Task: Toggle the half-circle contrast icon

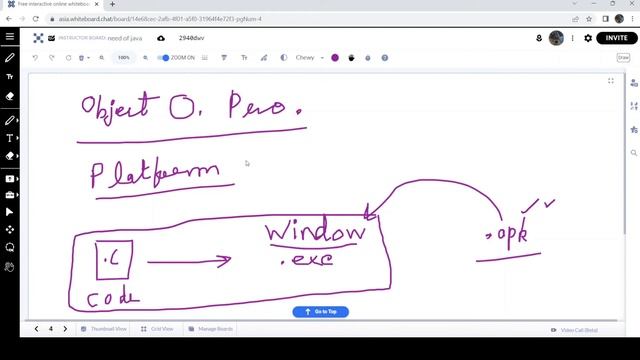Action: (284, 58)
